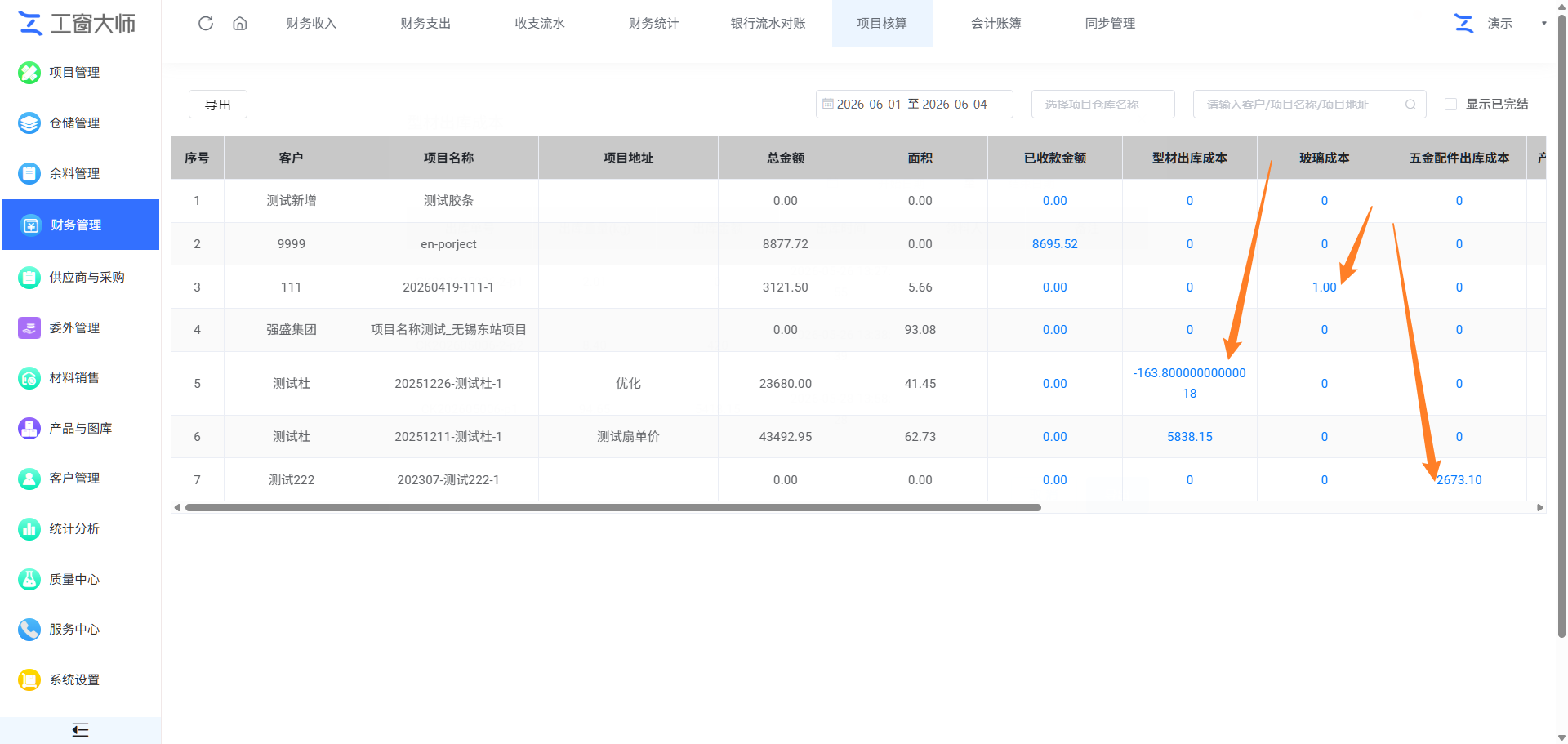Collapse sidebar with bottom menu icon
Viewport: 1568px width, 744px height.
(x=80, y=730)
